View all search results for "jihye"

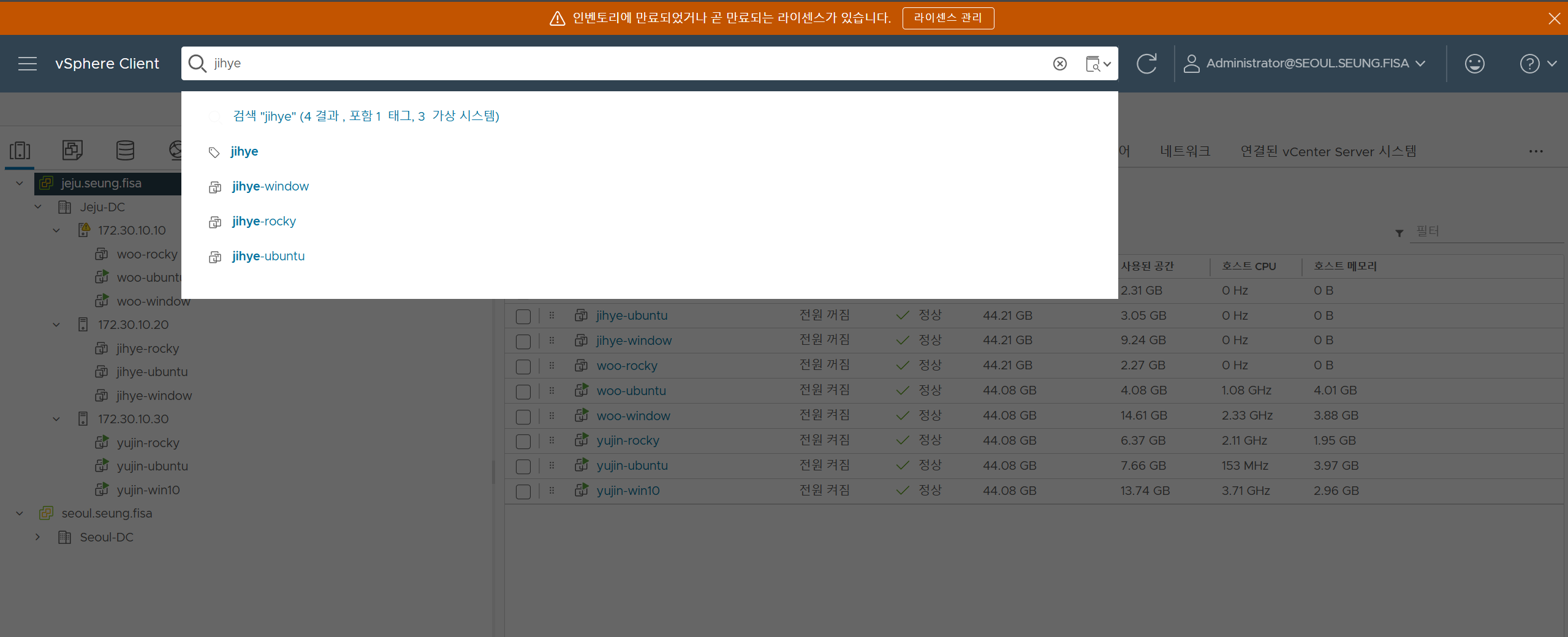coord(366,116)
